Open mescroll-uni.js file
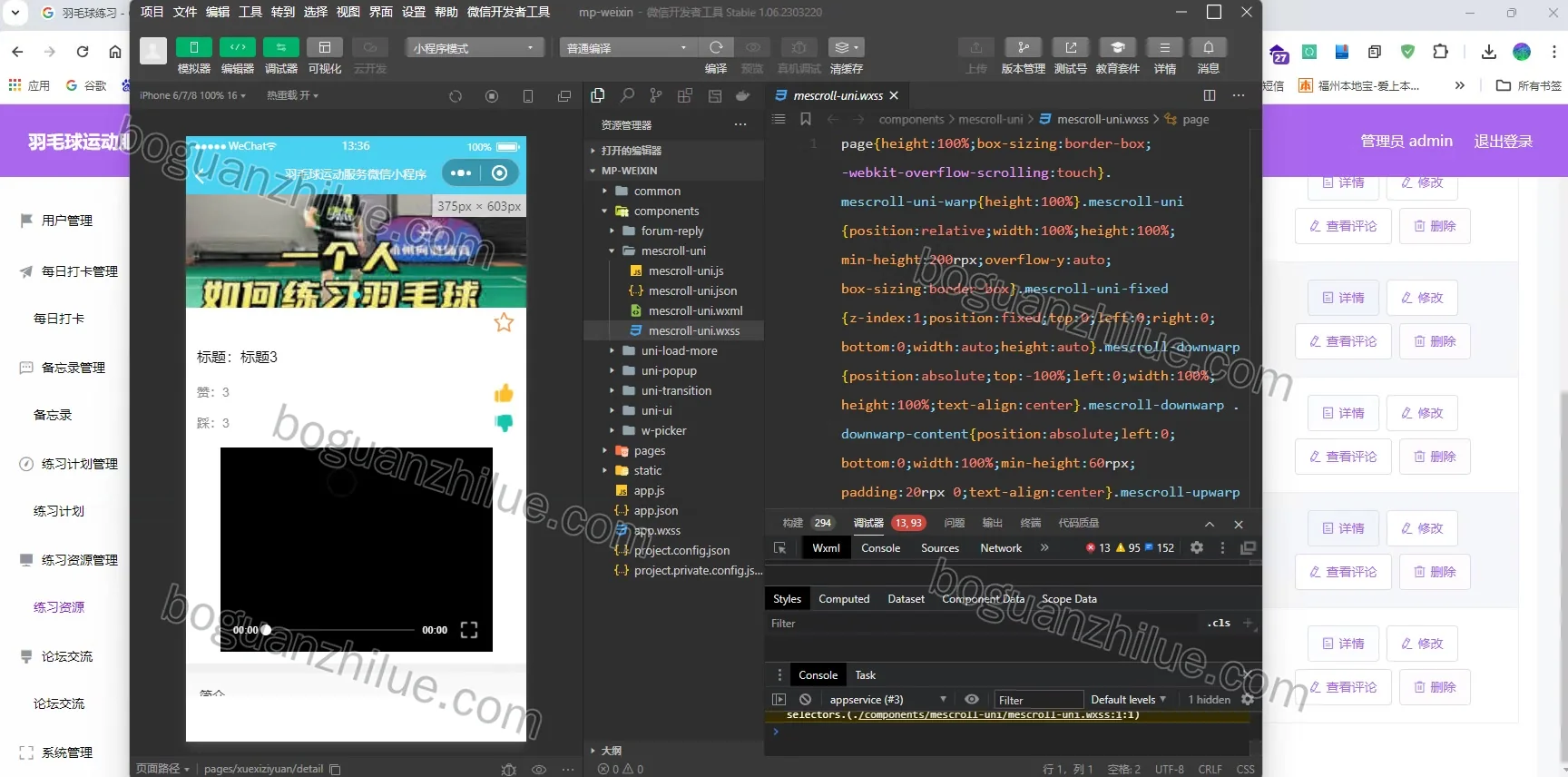The width and height of the screenshot is (1568, 777). click(686, 270)
